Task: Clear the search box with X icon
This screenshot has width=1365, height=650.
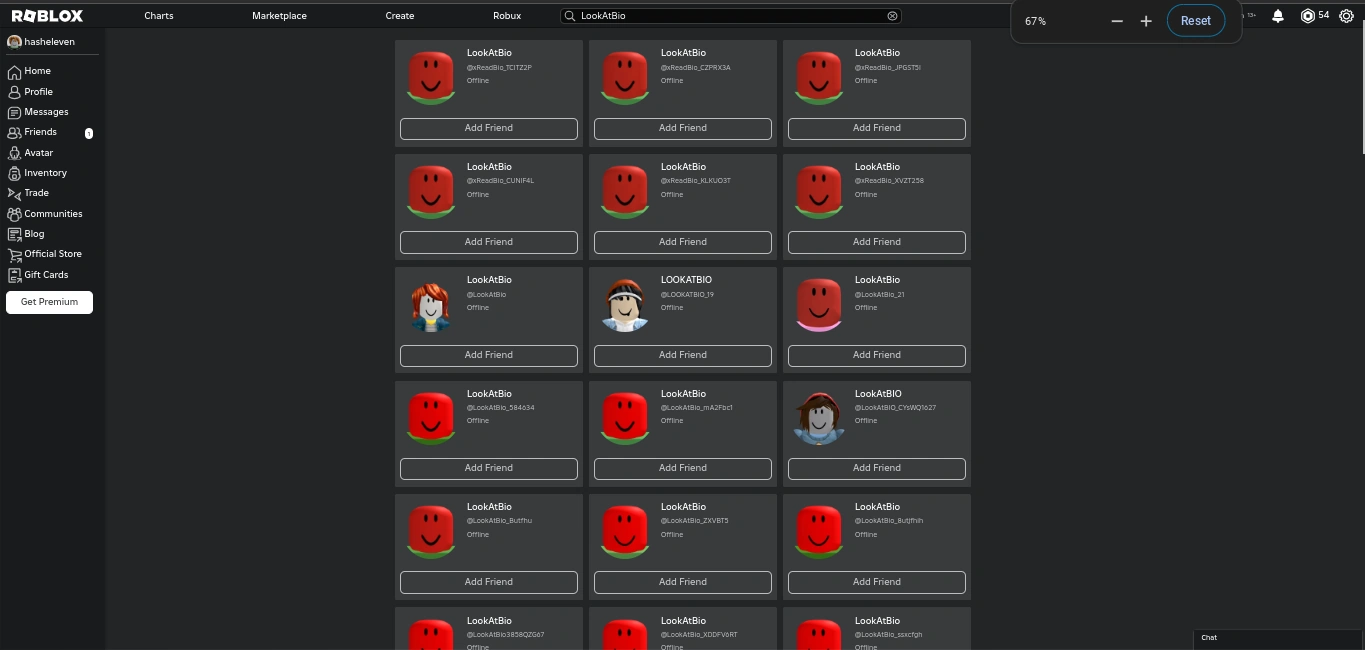Action: click(x=892, y=16)
